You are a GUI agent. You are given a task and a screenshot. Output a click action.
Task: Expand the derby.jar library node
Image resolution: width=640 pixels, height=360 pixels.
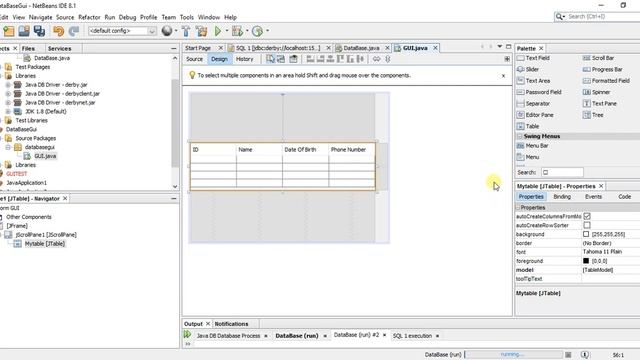point(8,85)
